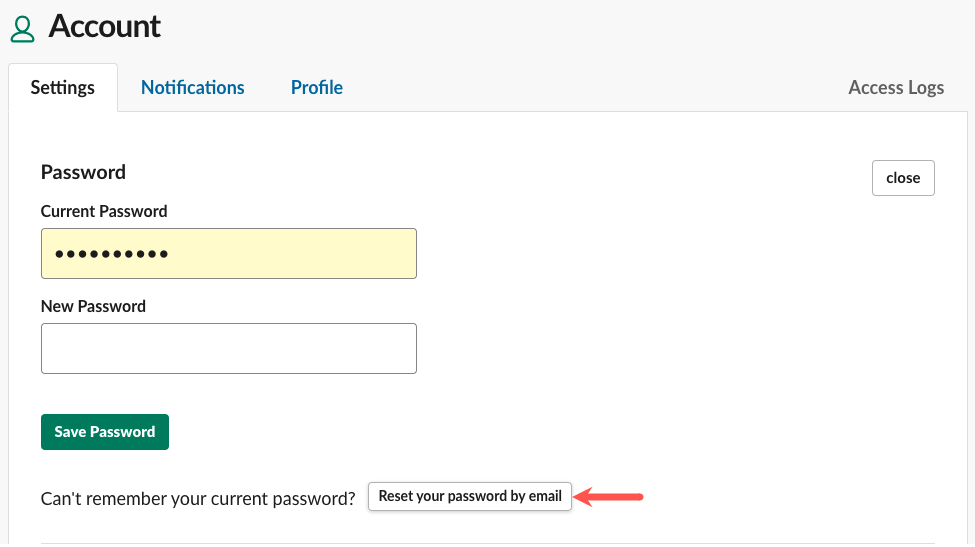Go to the Profile tab
975x547 pixels.
click(316, 88)
